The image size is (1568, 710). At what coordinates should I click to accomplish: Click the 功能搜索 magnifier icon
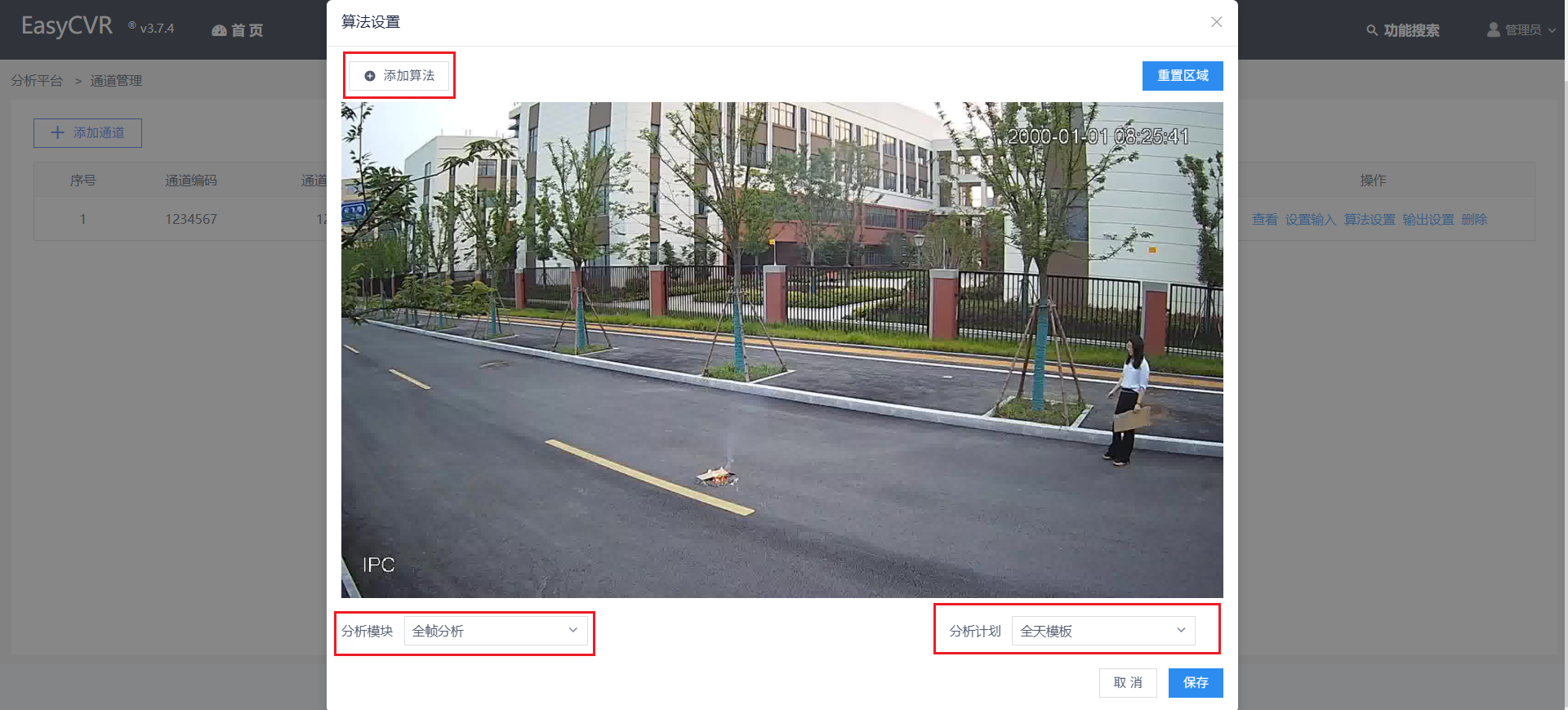pos(1372,30)
